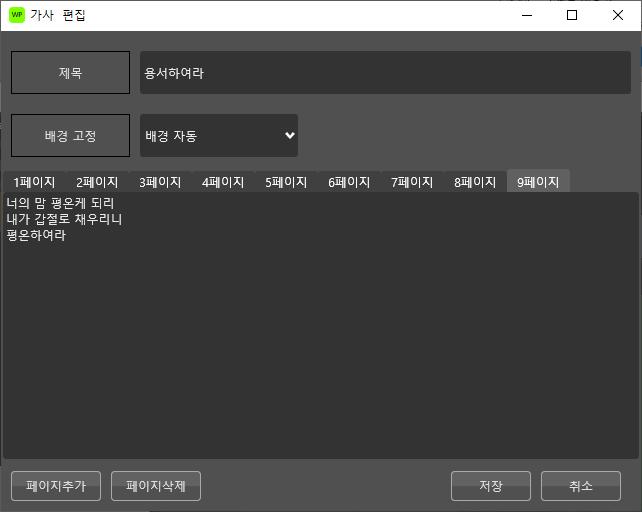Switch to the 3페이지 tab
This screenshot has width=642, height=512.
(160, 182)
